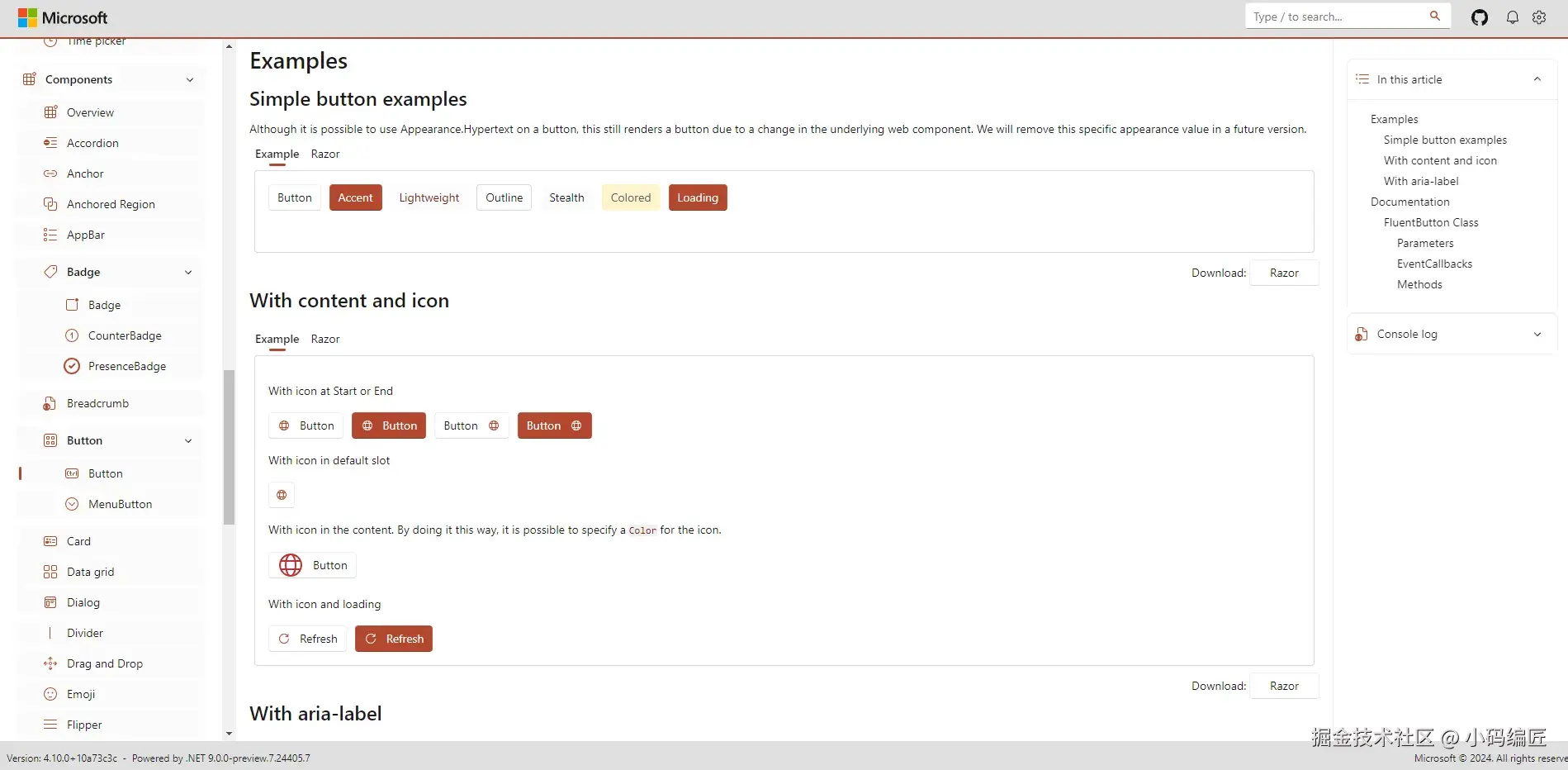Open the notifications bell

(x=1513, y=17)
